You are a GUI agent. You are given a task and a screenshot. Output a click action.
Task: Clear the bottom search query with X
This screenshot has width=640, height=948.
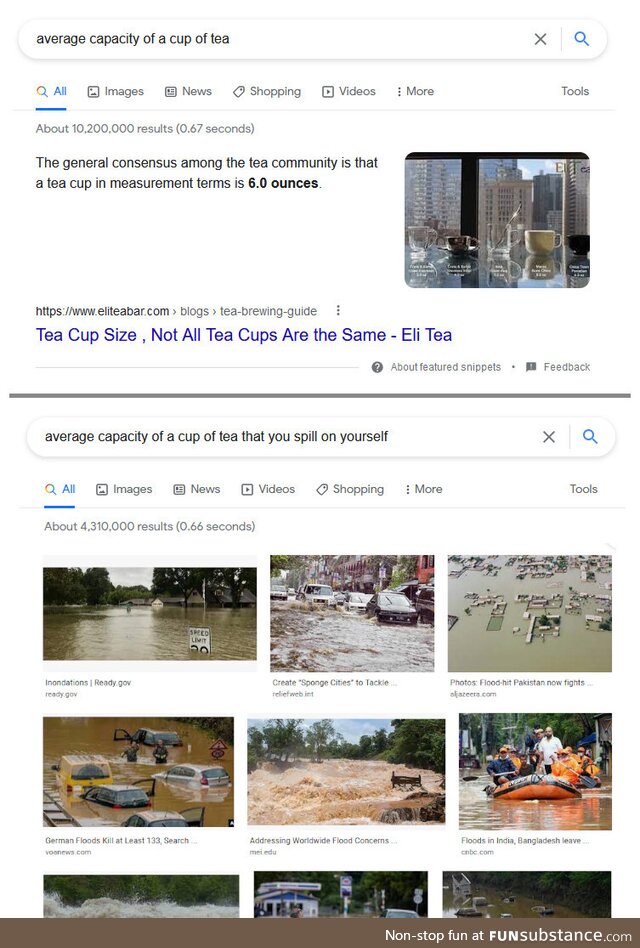[x=549, y=437]
